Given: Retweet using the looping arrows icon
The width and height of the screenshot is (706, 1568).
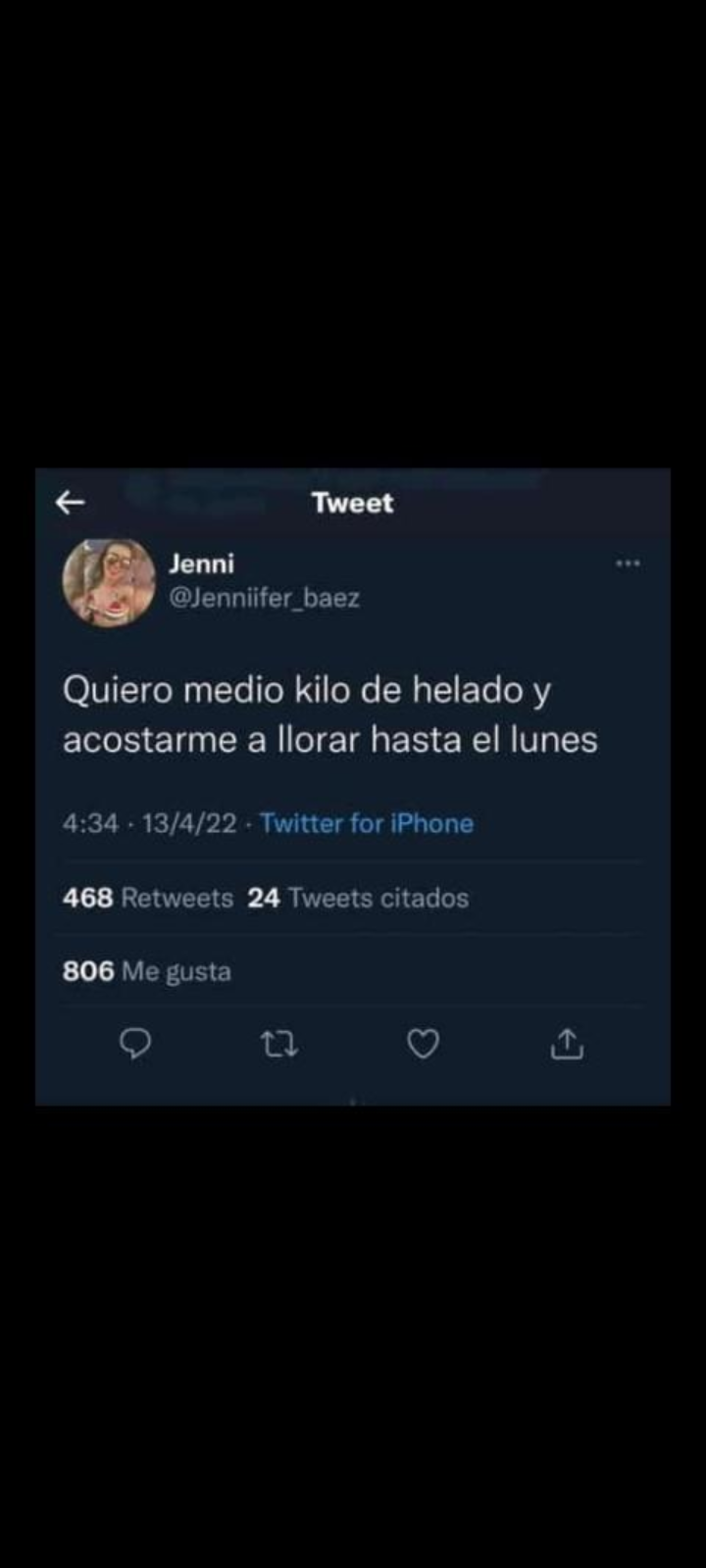Looking at the screenshot, I should (279, 1046).
